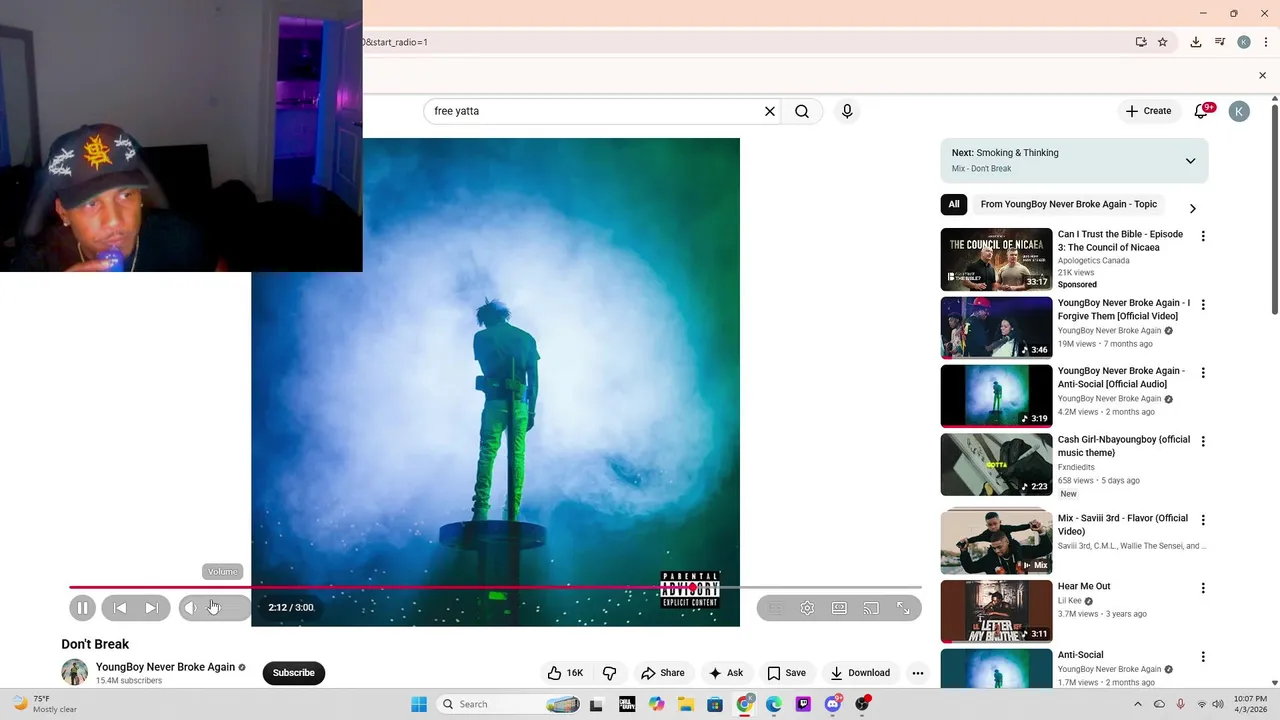
Task: Enter full screen mode
Action: [903, 608]
